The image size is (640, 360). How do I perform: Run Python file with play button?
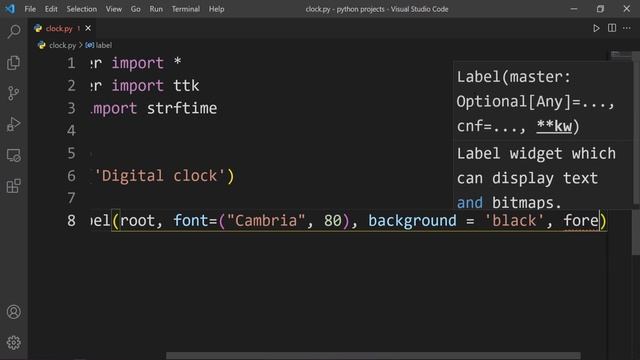pyautogui.click(x=596, y=28)
